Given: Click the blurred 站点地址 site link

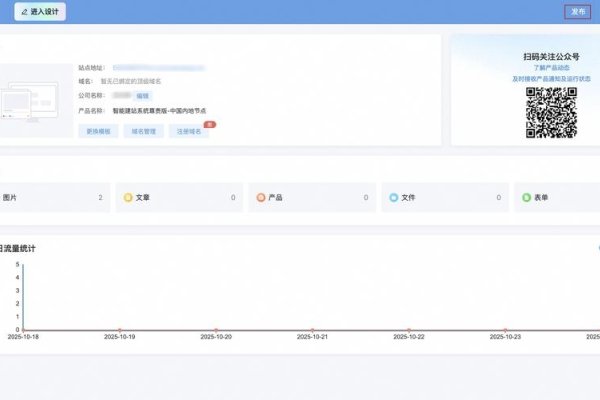Looking at the screenshot, I should pos(159,68).
